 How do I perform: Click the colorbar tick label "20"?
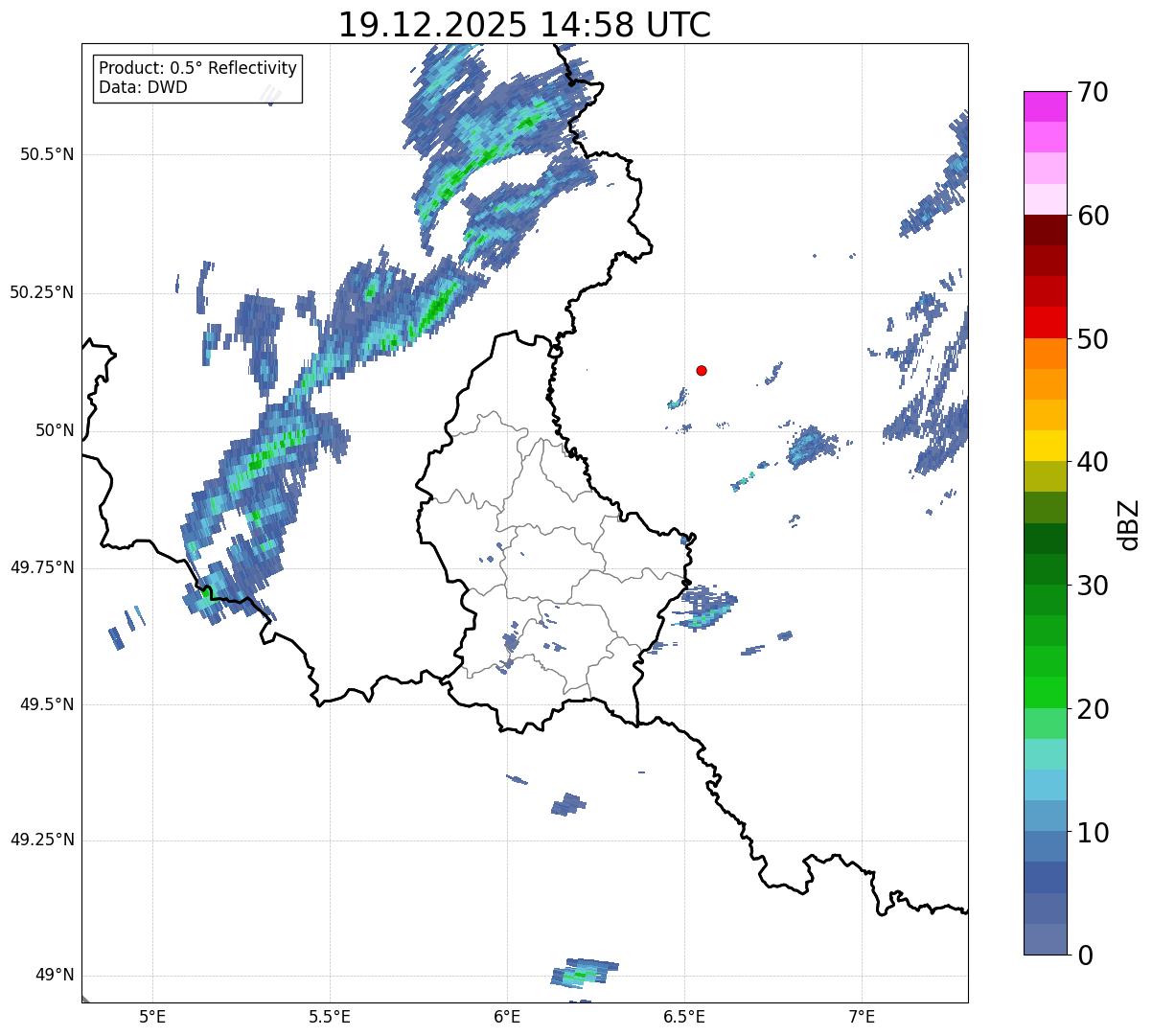(x=1094, y=709)
